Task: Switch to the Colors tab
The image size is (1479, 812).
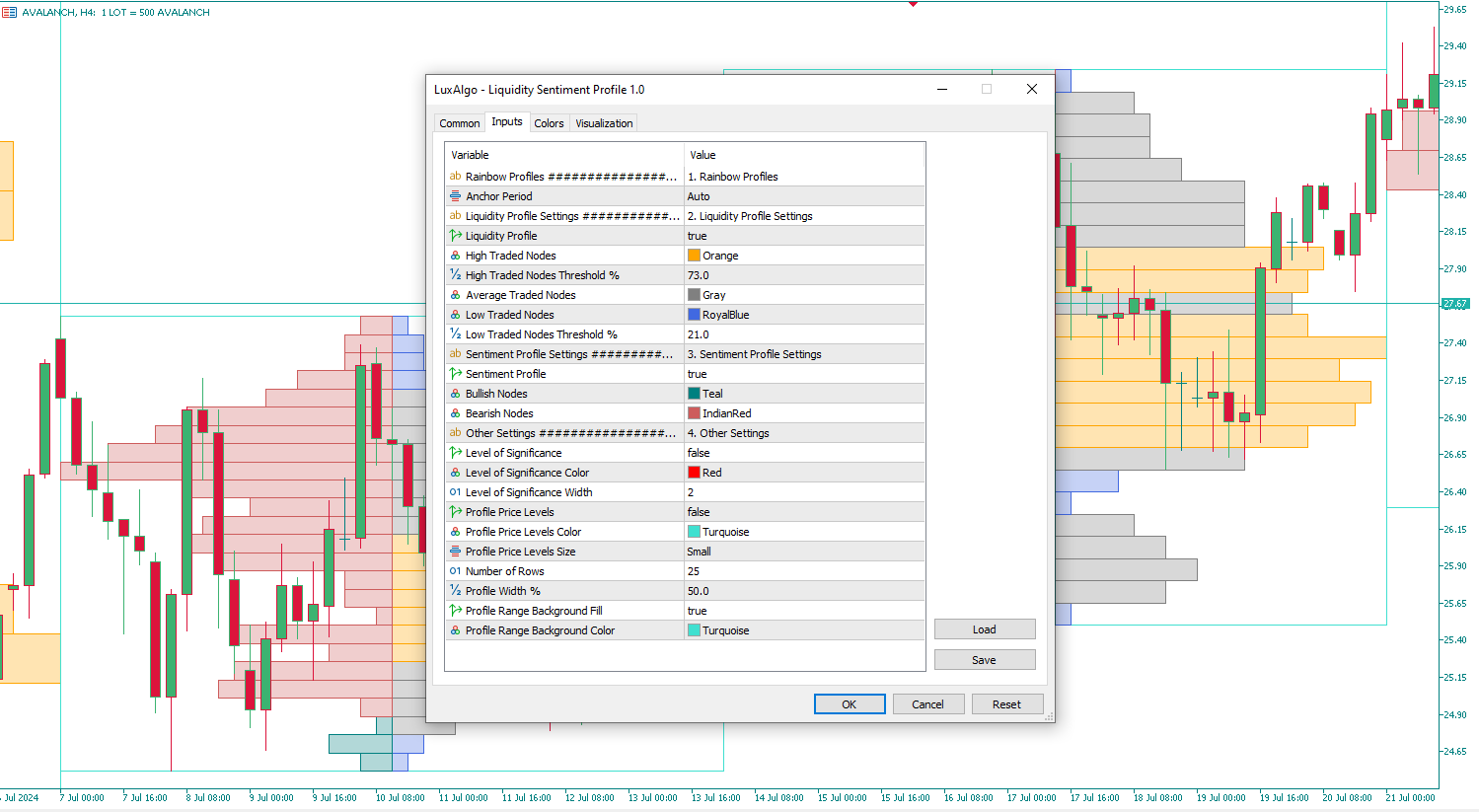Action: click(549, 123)
